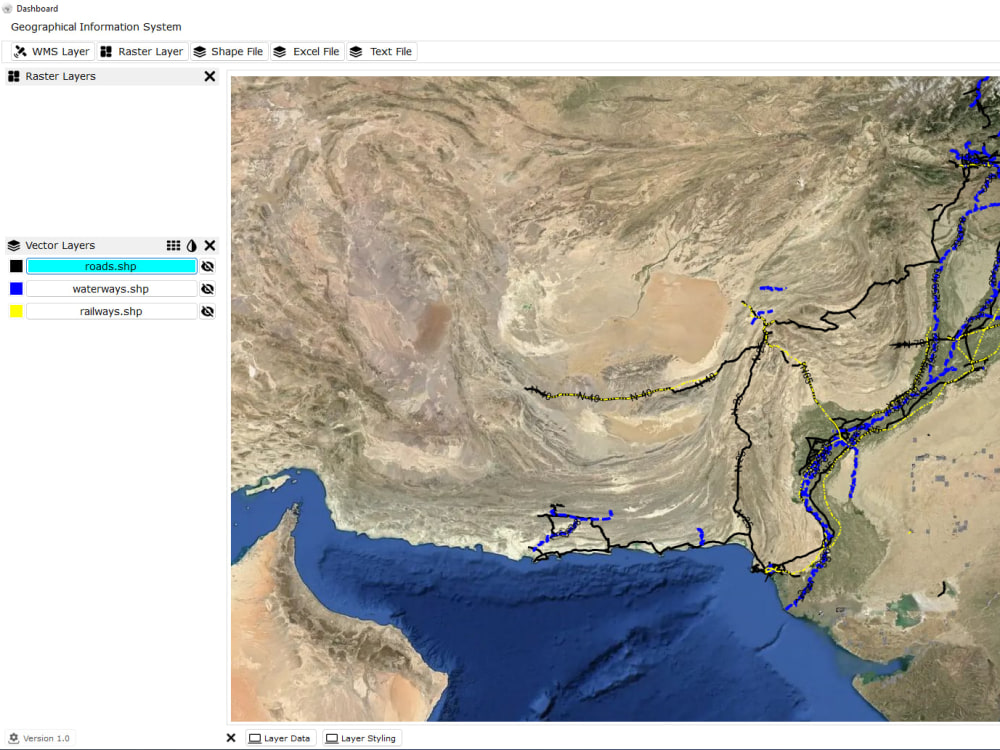Click the grid icon on Raster Layer button
The height and width of the screenshot is (750, 1000).
[x=107, y=52]
